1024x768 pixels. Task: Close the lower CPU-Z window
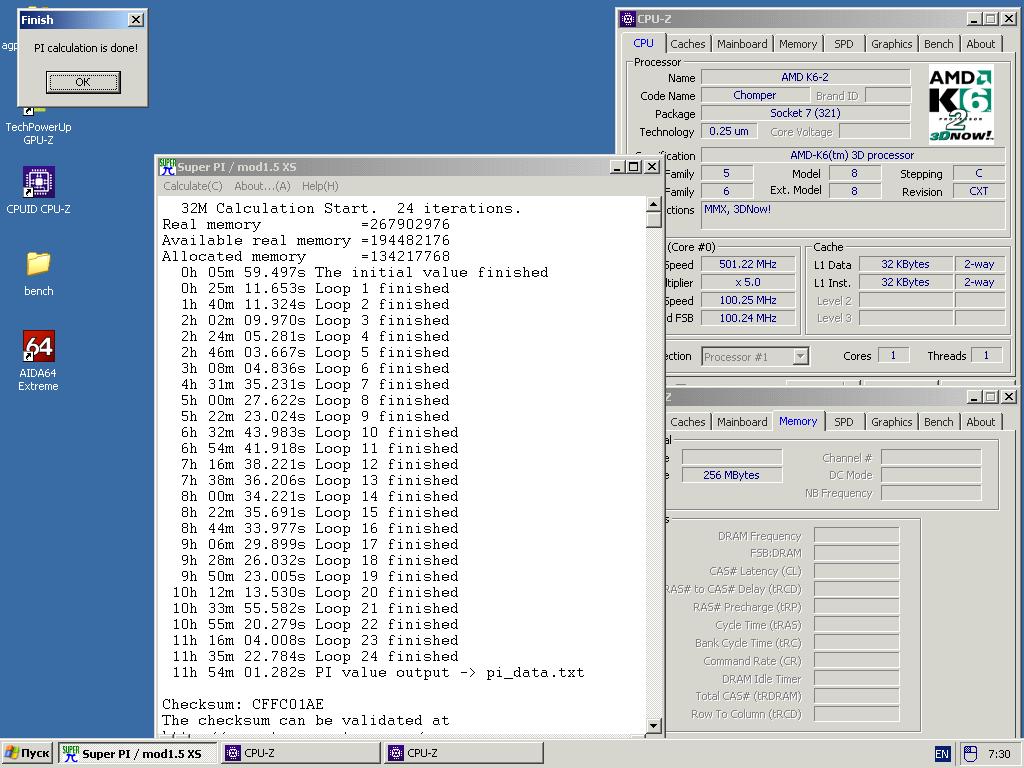1008,396
